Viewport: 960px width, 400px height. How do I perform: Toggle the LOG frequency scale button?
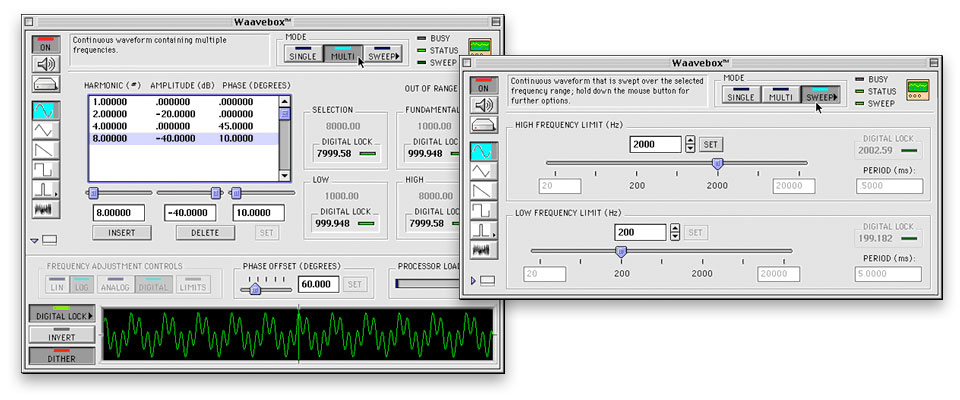click(80, 284)
